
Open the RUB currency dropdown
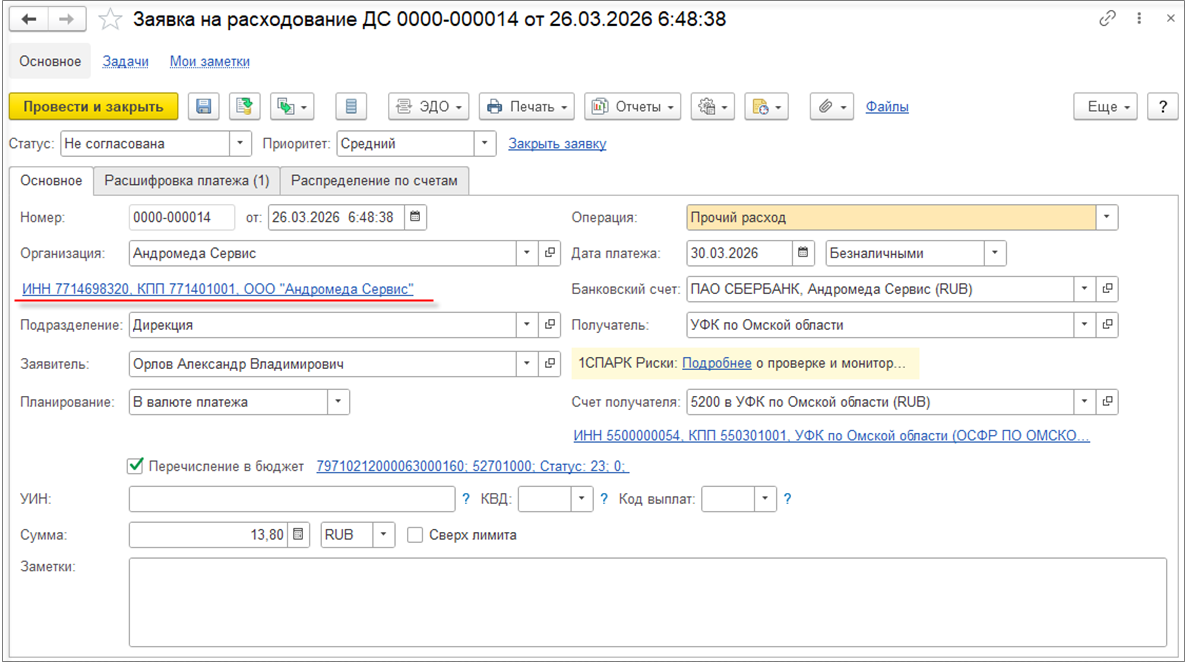point(384,535)
